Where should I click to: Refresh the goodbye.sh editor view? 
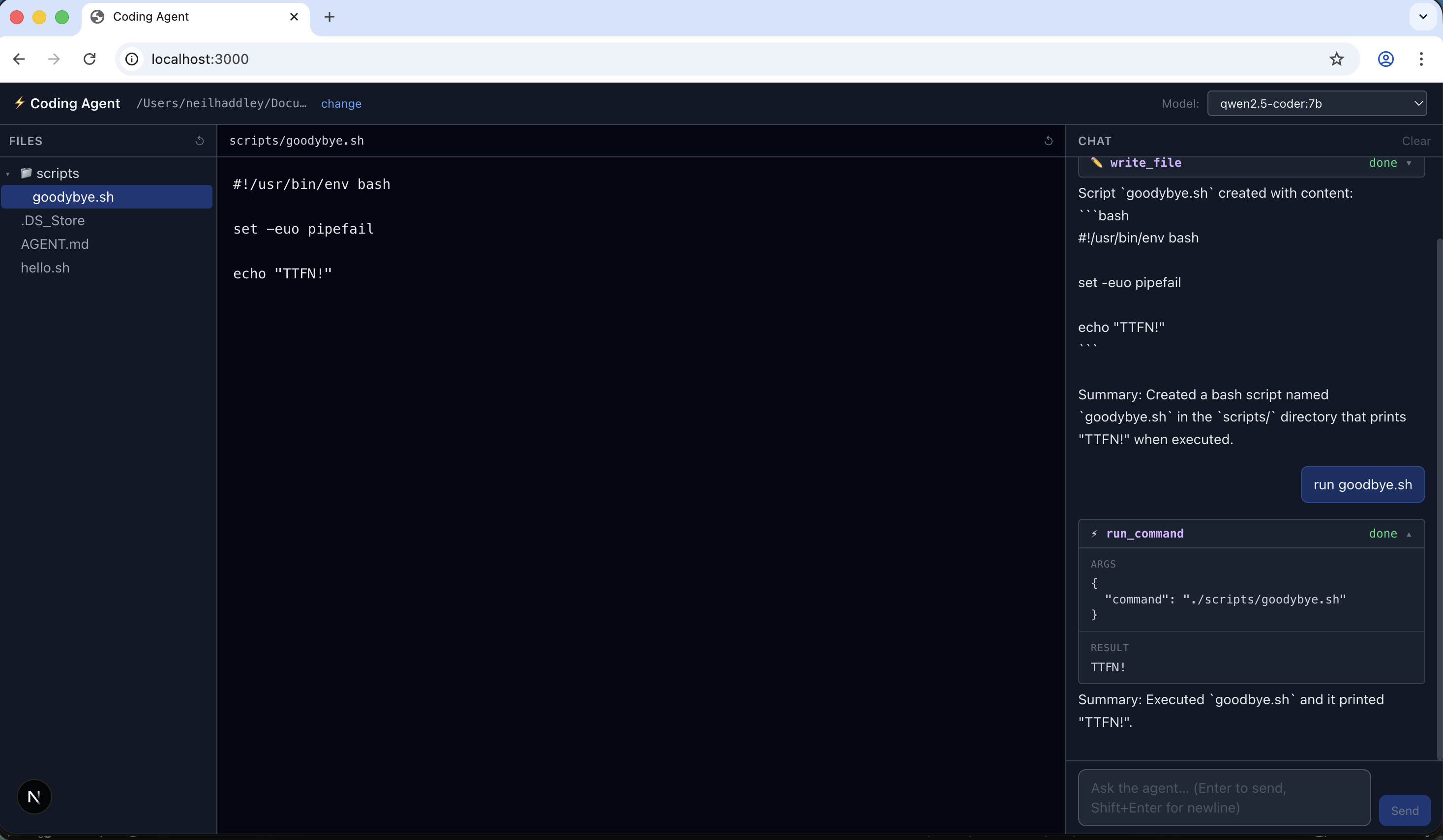click(x=1049, y=140)
